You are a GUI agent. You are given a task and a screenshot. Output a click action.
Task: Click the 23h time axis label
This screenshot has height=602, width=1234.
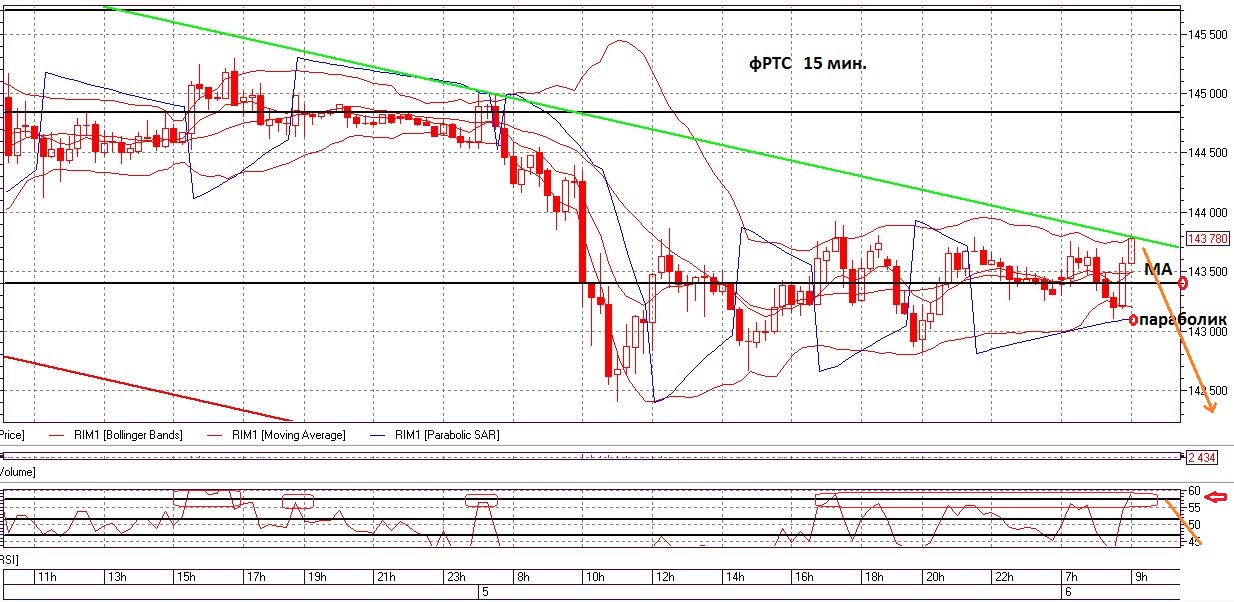pyautogui.click(x=457, y=577)
